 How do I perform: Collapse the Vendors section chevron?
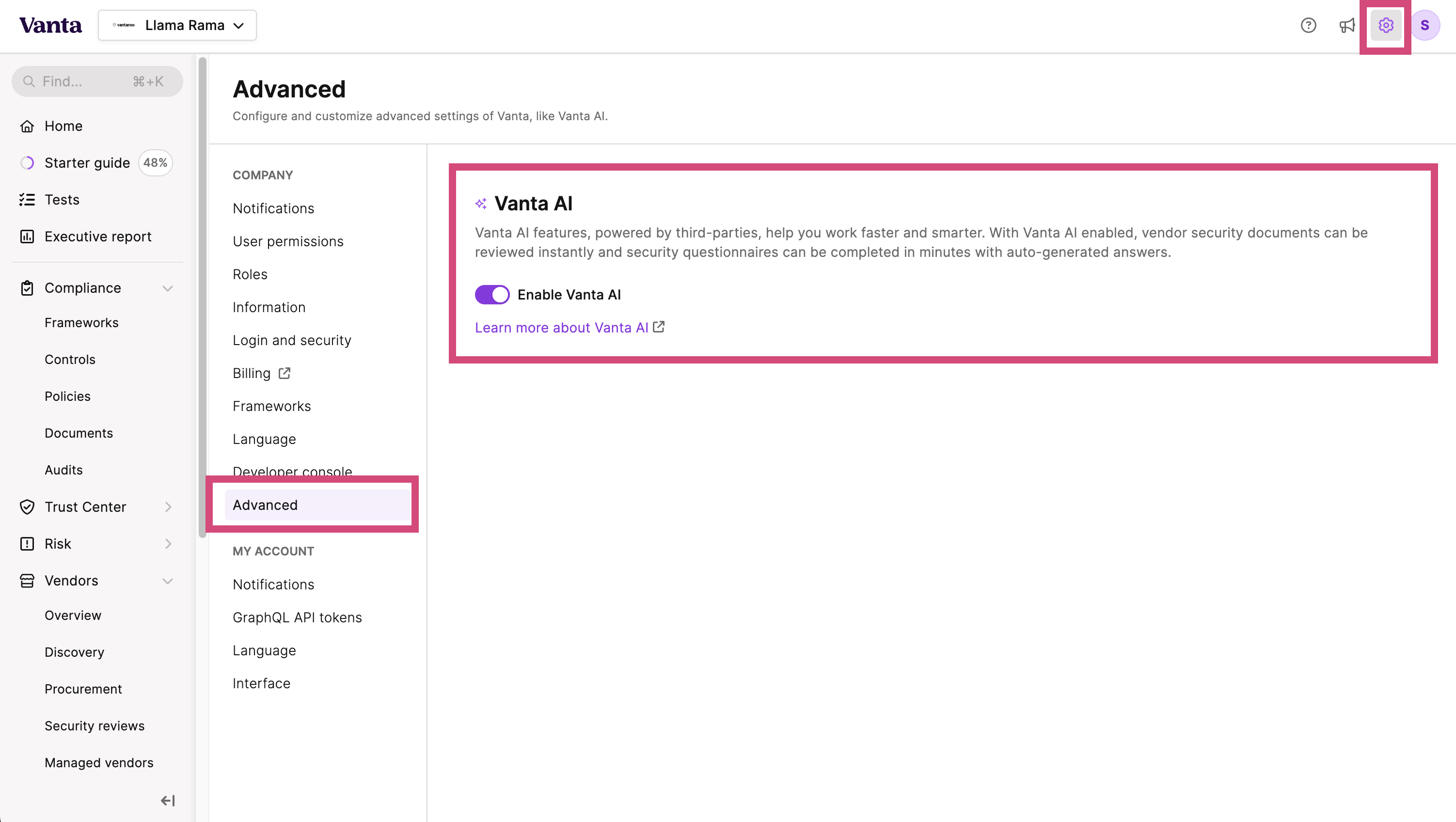pyautogui.click(x=168, y=581)
